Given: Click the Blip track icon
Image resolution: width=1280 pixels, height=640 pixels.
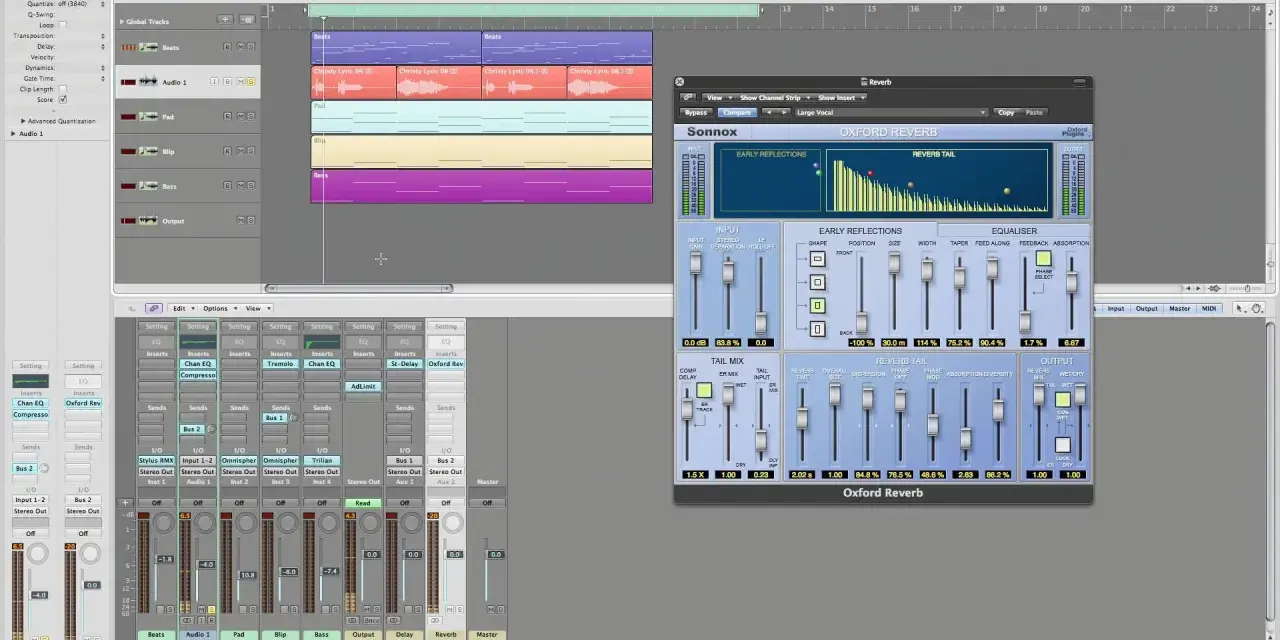Looking at the screenshot, I should pyautogui.click(x=148, y=151).
